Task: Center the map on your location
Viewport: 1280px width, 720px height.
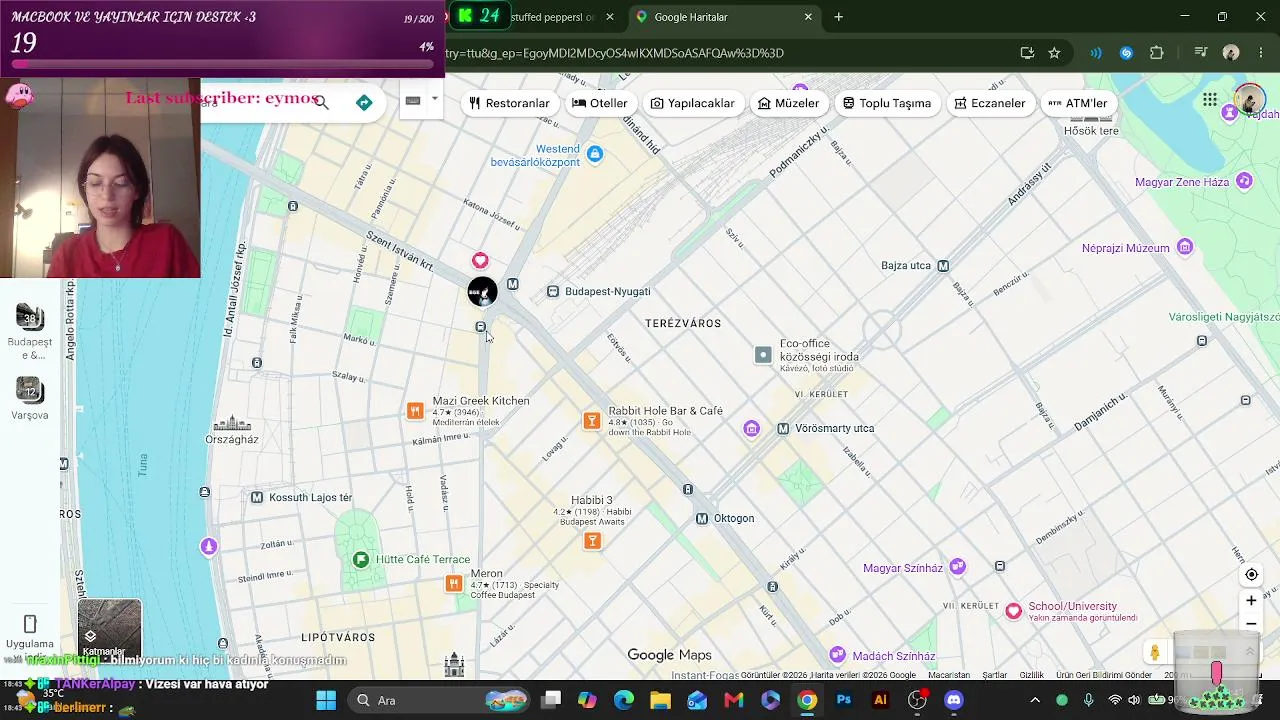Action: (x=1251, y=575)
